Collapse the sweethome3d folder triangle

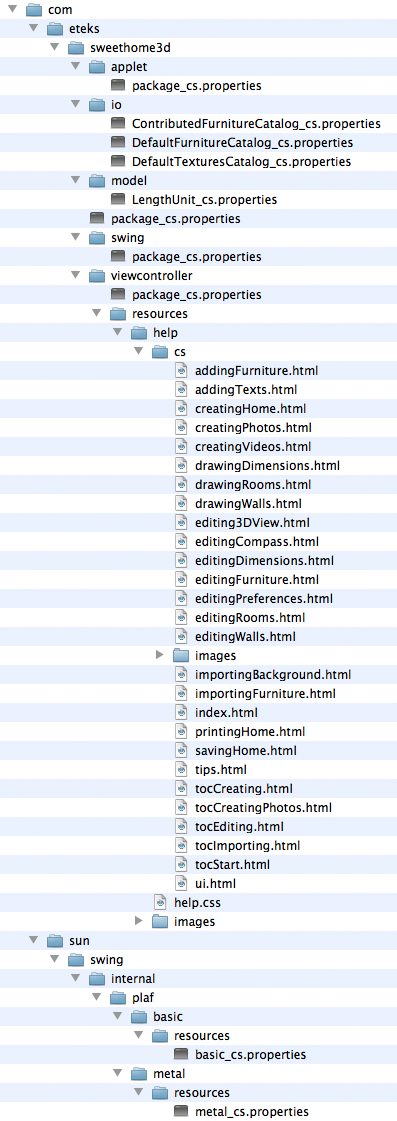click(54, 48)
